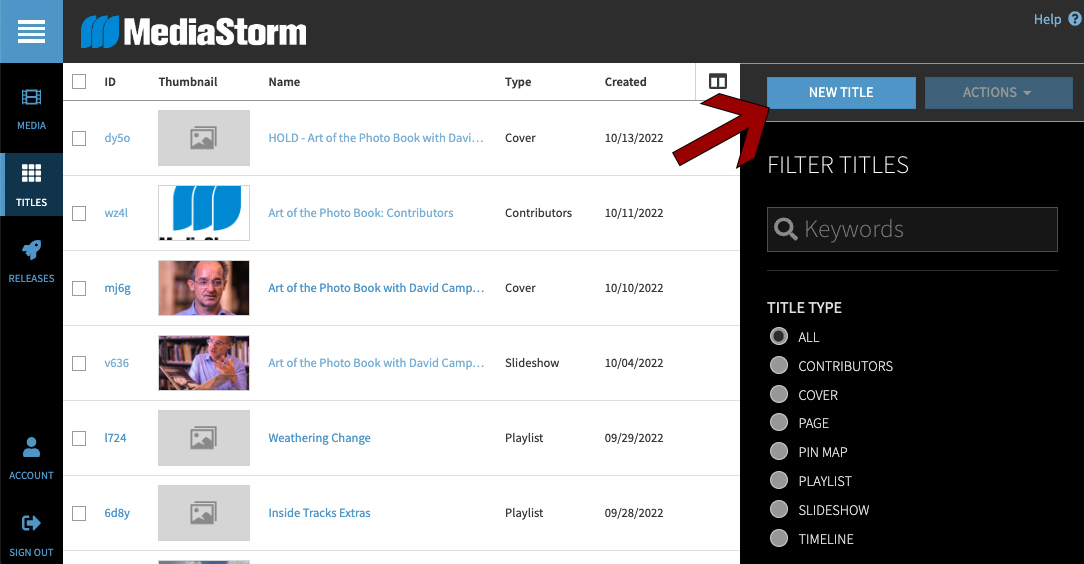Viewport: 1084px width, 564px height.
Task: Check the select-all header checkbox
Action: 79,82
